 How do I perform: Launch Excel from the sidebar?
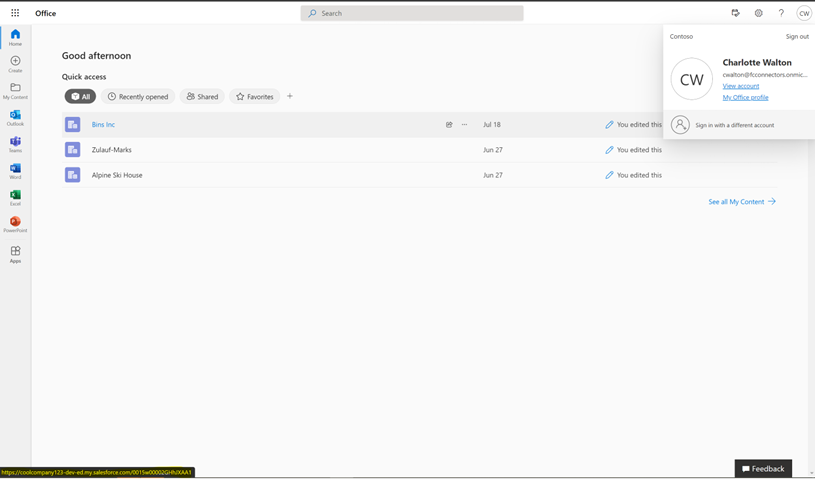pos(15,198)
